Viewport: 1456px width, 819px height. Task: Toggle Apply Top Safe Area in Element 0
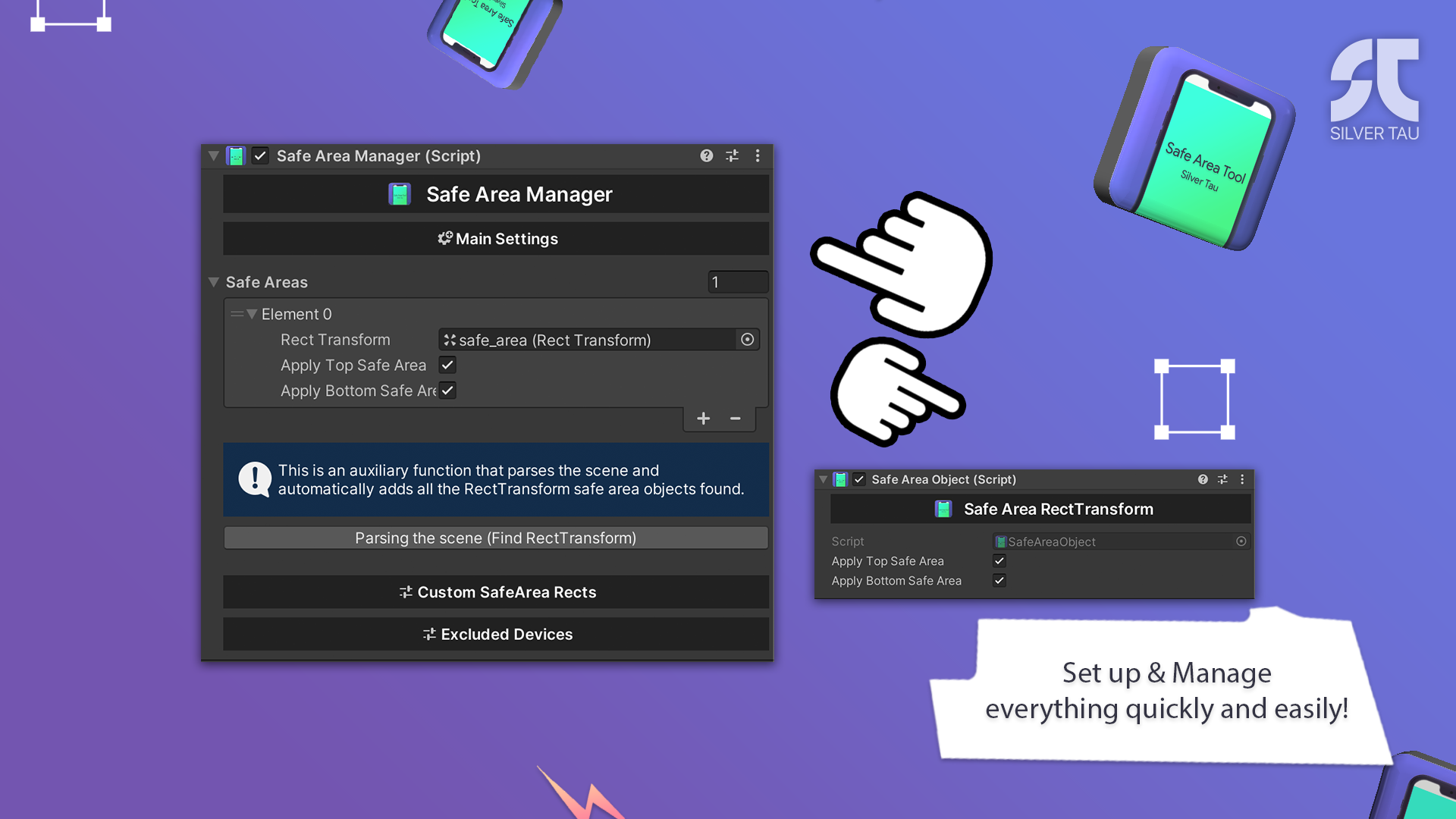pos(447,365)
